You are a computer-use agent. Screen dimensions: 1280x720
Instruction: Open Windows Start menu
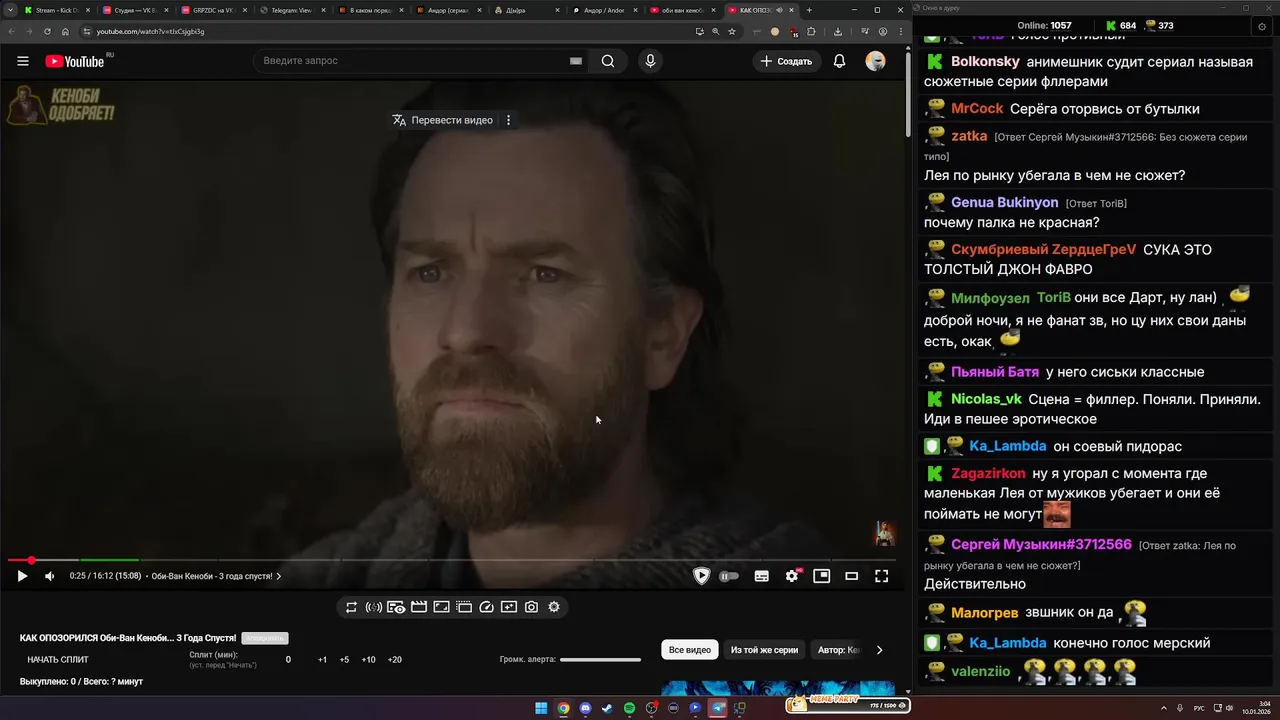[541, 708]
